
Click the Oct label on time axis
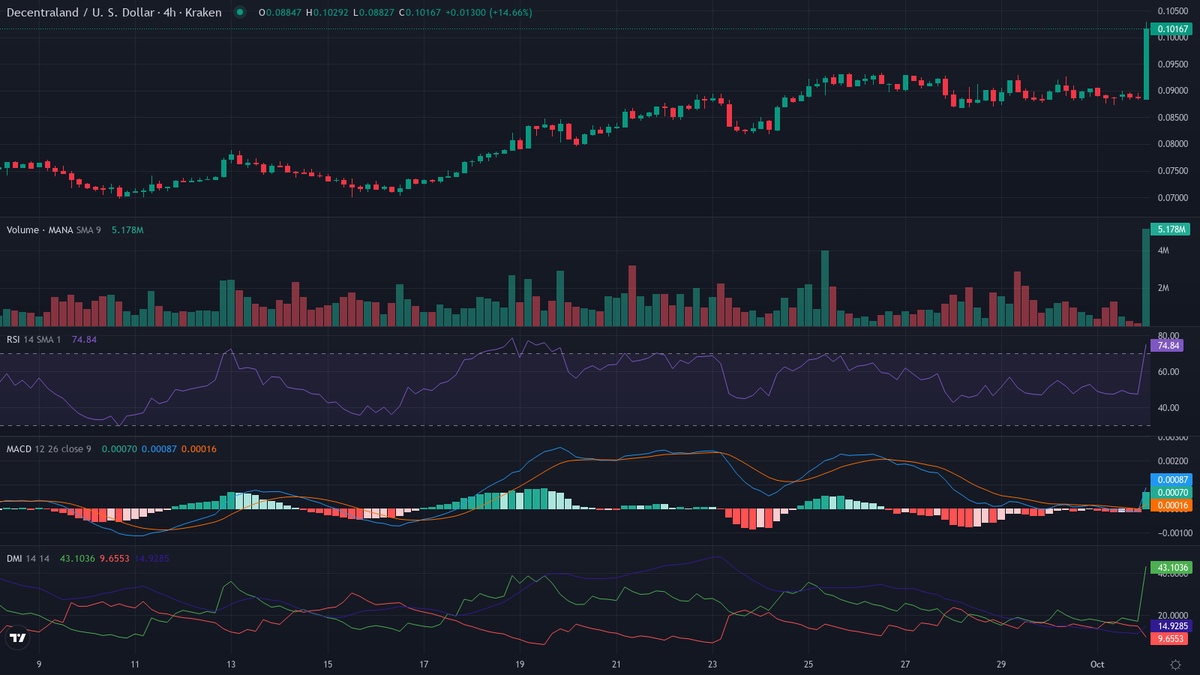pos(1097,664)
